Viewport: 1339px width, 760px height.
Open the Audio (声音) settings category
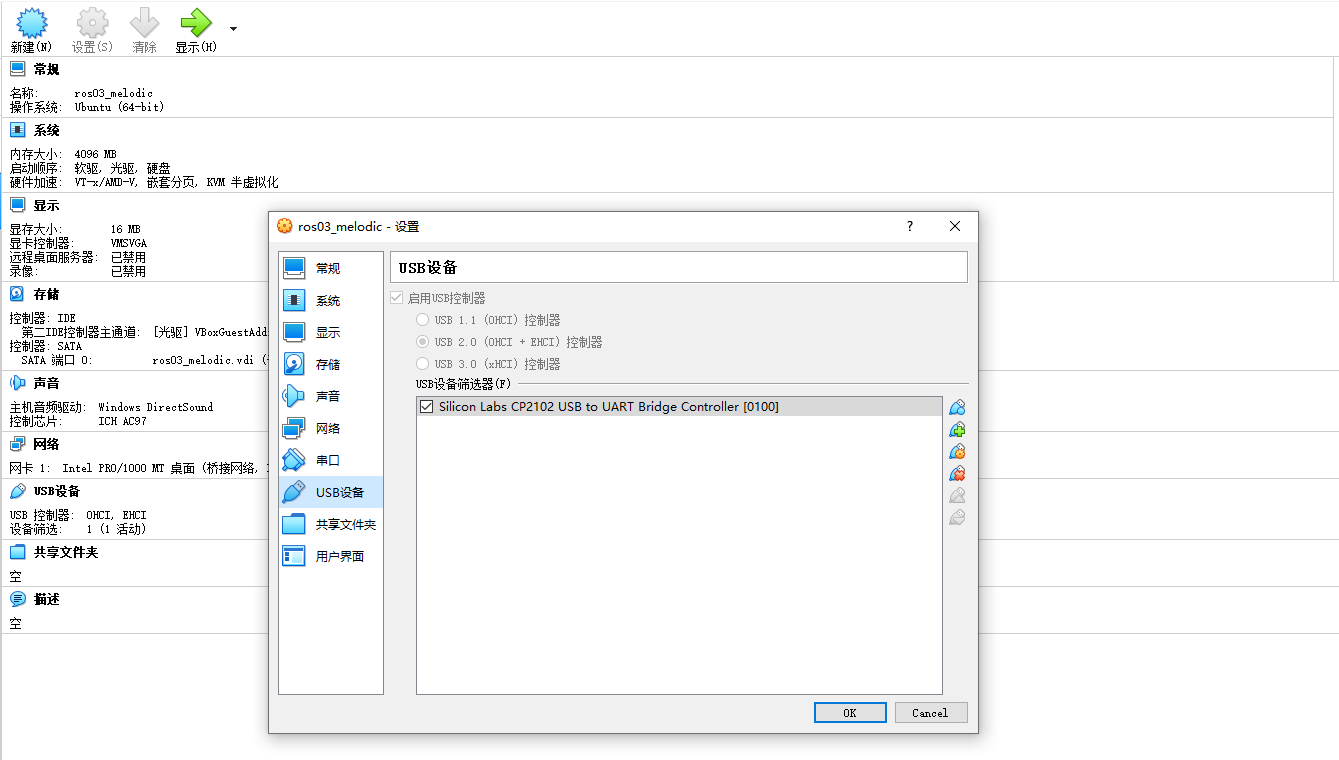tap(328, 396)
